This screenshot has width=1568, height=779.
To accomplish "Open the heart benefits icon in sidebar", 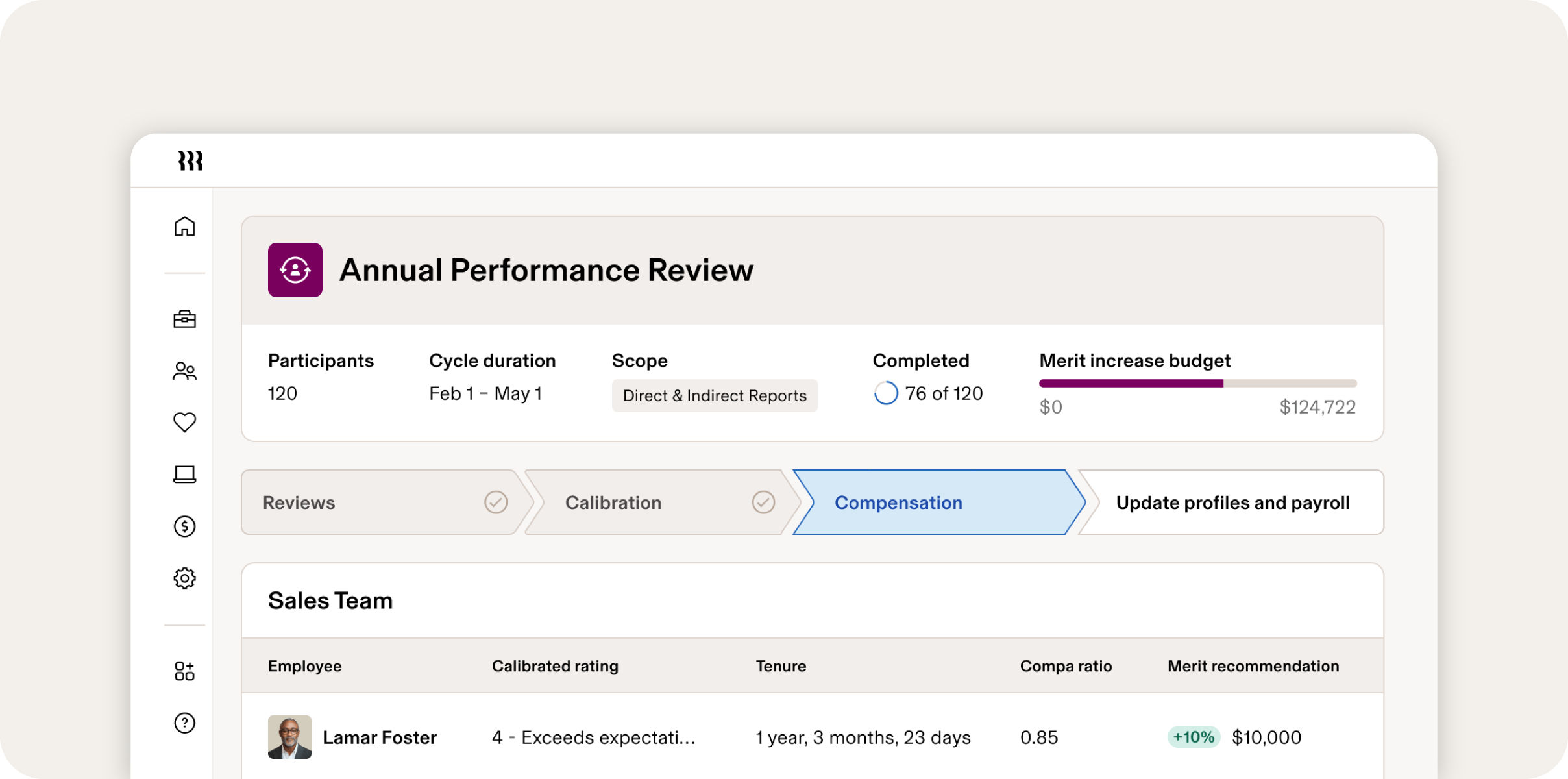I will (x=184, y=422).
